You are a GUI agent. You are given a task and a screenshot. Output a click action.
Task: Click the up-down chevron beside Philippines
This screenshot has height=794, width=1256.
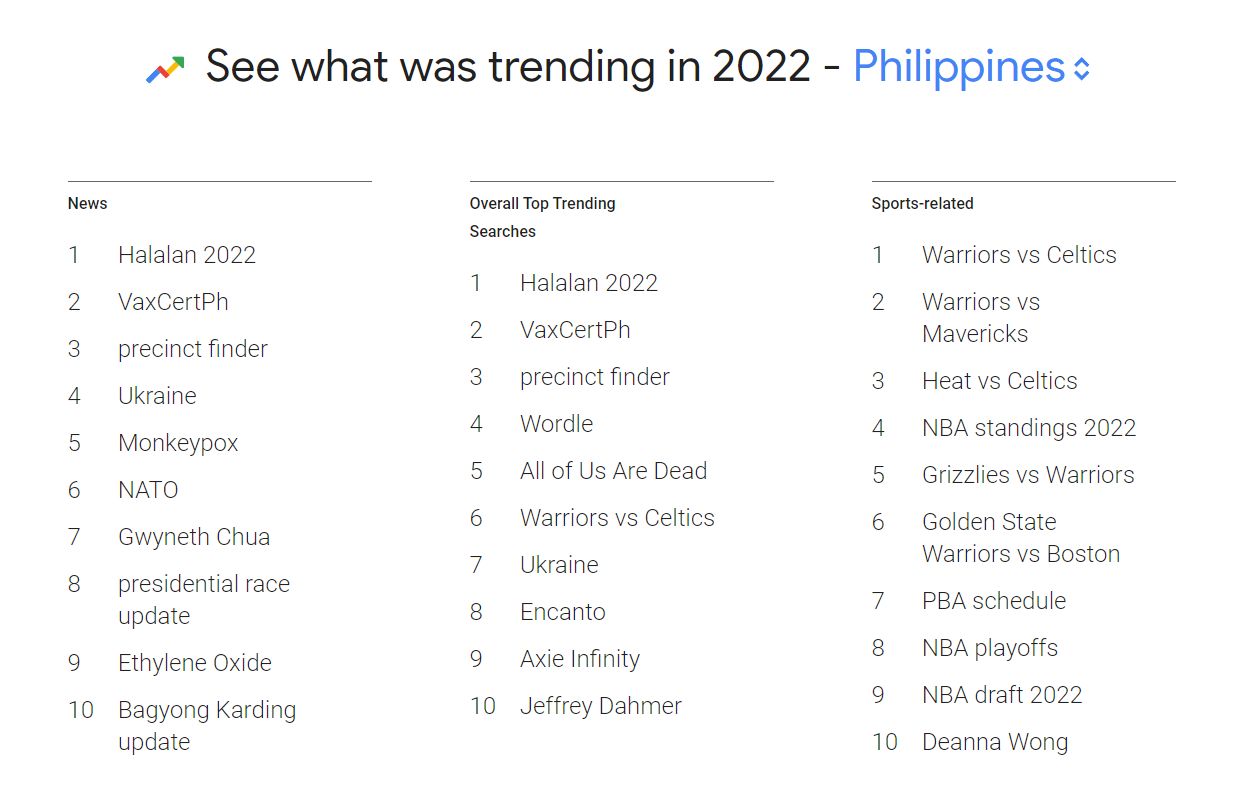[1081, 69]
